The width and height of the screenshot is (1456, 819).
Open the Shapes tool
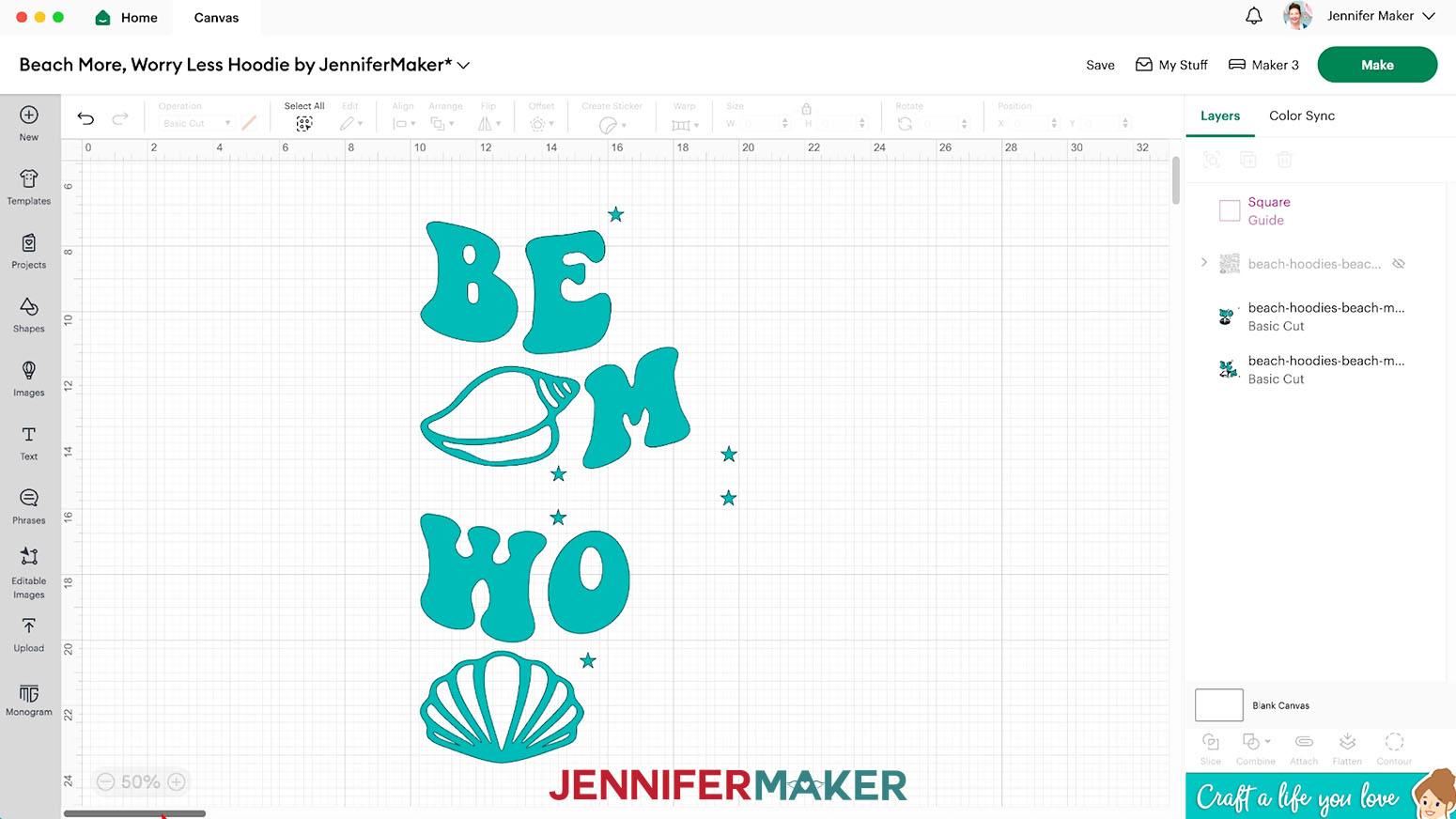point(29,315)
